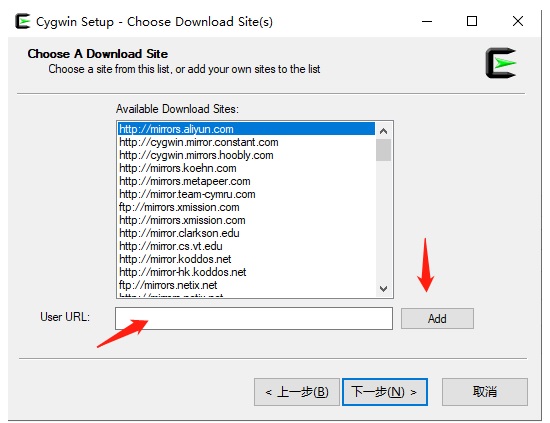This screenshot has height=423, width=550.
Task: Click the scrollbar down arrow in site list
Action: click(x=383, y=289)
